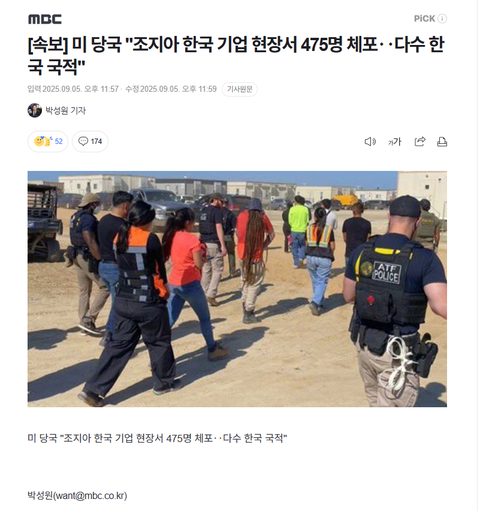
Task: Open the font size 가가 control
Action: 395,142
